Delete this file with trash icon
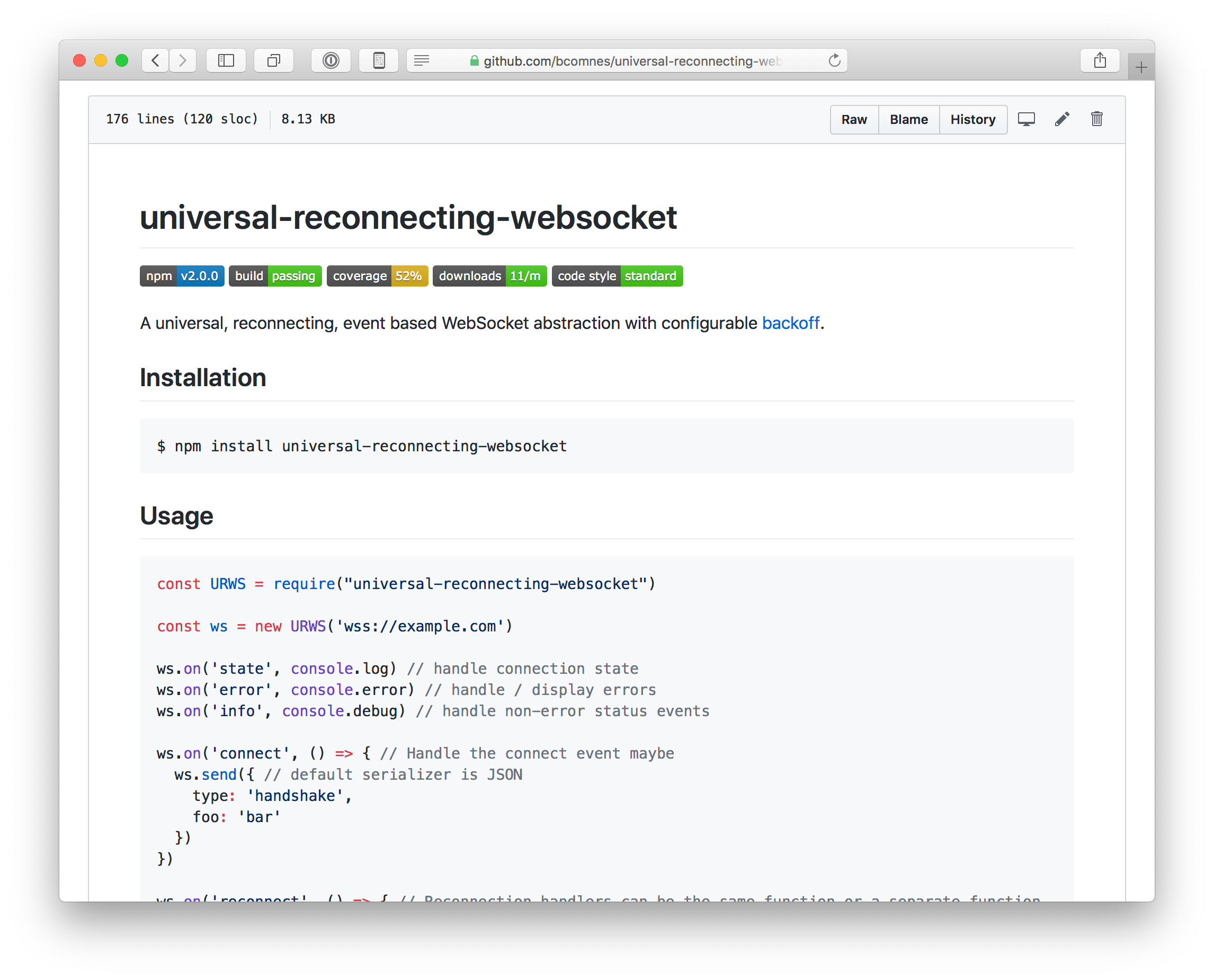1214x980 pixels. click(1096, 119)
